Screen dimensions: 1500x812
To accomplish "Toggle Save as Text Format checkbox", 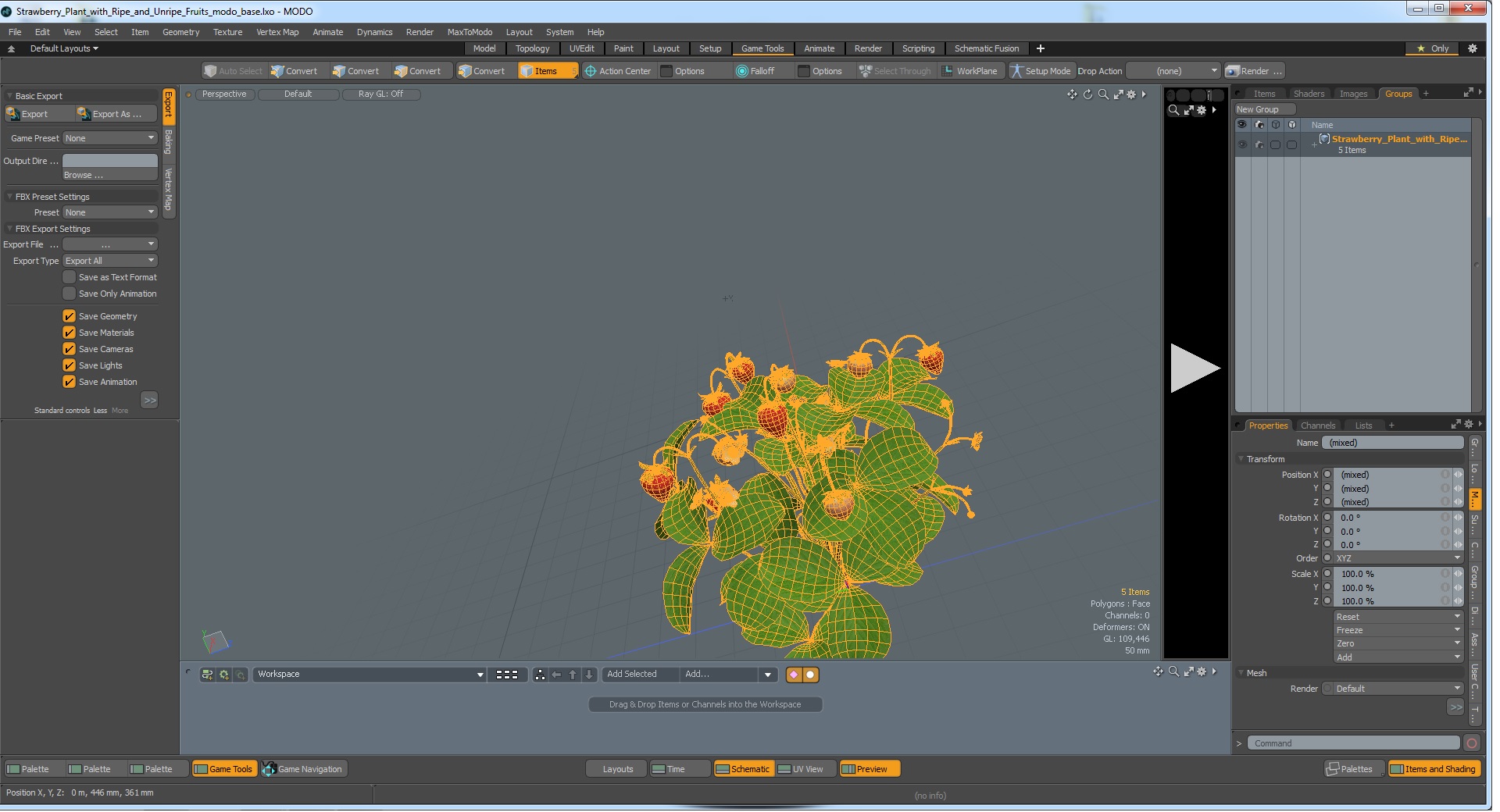I will pyautogui.click(x=70, y=277).
